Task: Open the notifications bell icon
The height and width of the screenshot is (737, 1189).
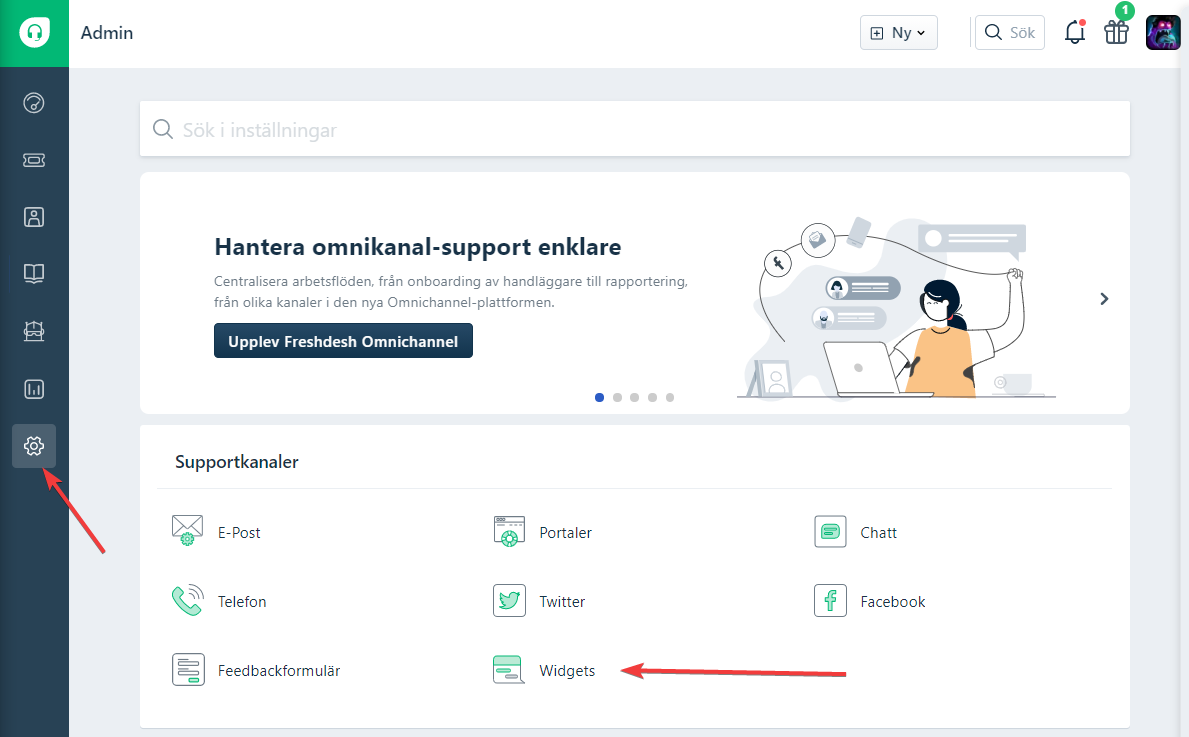Action: (x=1075, y=33)
